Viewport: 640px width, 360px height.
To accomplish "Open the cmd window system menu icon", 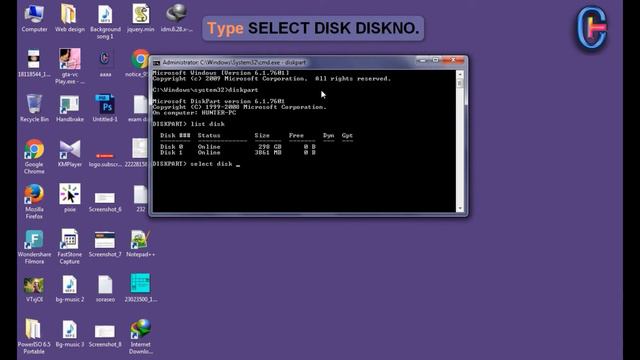I will pyautogui.click(x=156, y=62).
